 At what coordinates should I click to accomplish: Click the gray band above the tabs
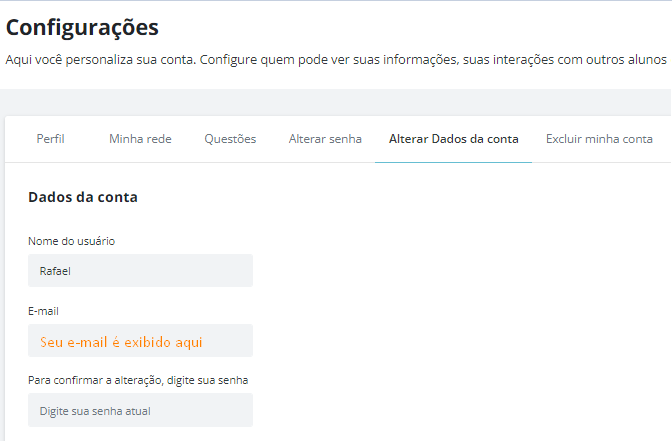336,102
